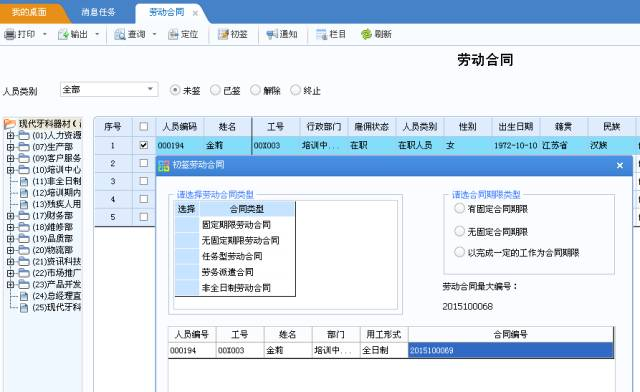Open the 查询 dropdown arrow

pyautogui.click(x=154, y=34)
